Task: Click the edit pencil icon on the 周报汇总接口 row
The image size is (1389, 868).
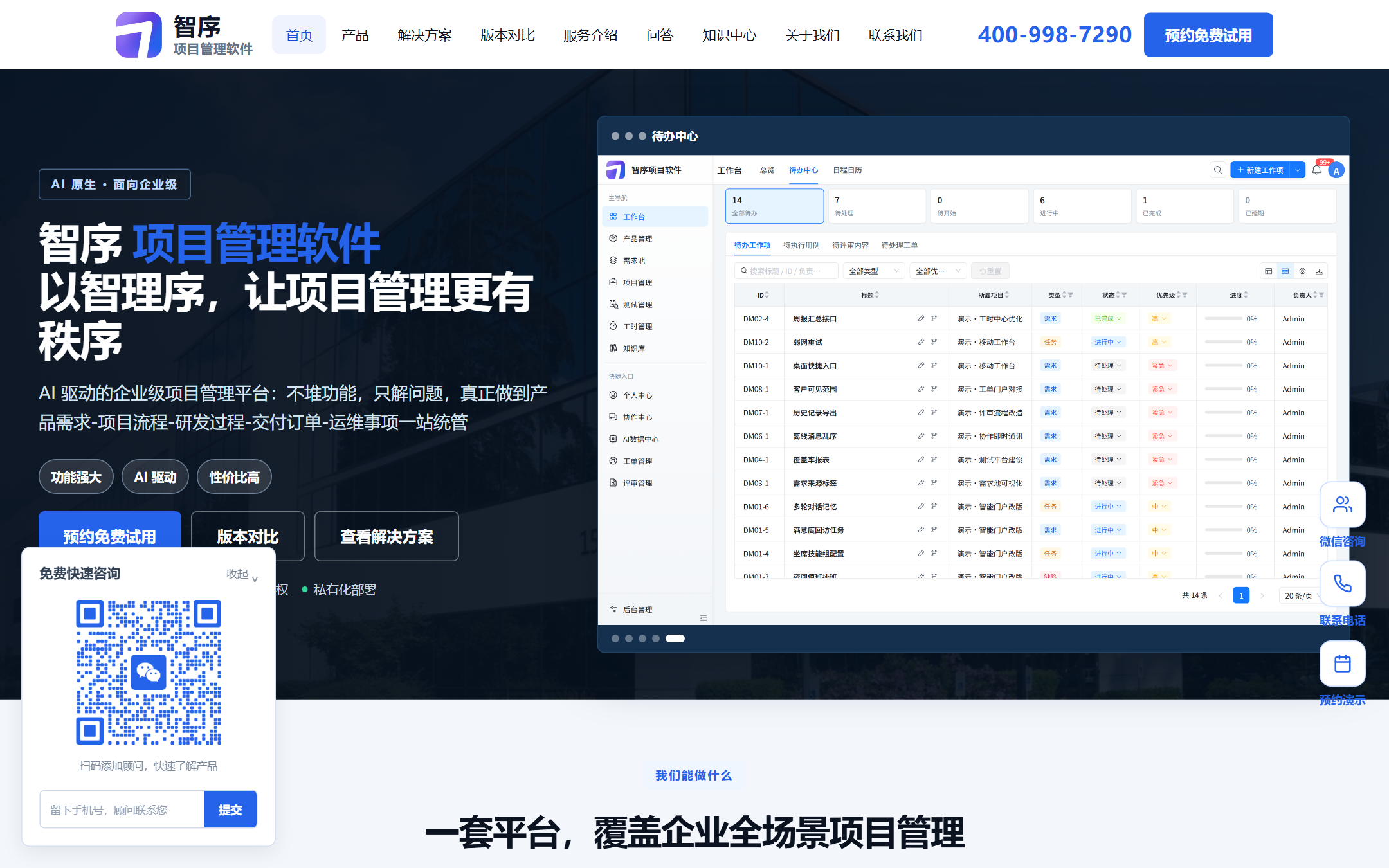Action: pyautogui.click(x=921, y=318)
